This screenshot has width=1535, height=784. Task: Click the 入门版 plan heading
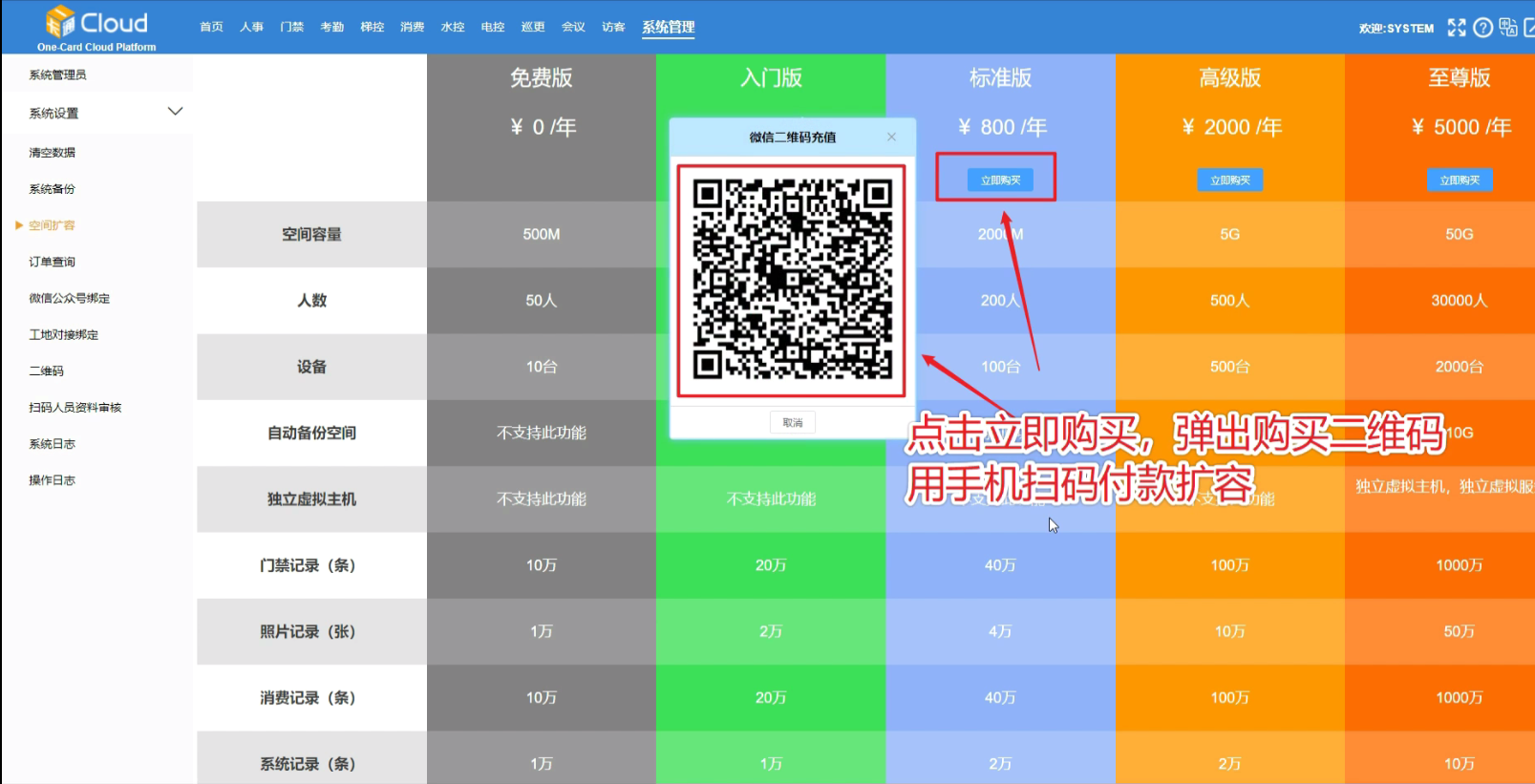pyautogui.click(x=771, y=77)
